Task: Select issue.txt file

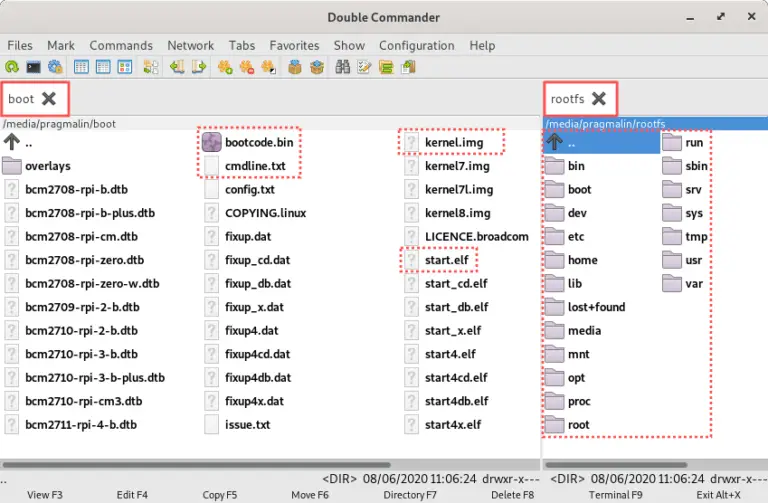Action: (247, 424)
